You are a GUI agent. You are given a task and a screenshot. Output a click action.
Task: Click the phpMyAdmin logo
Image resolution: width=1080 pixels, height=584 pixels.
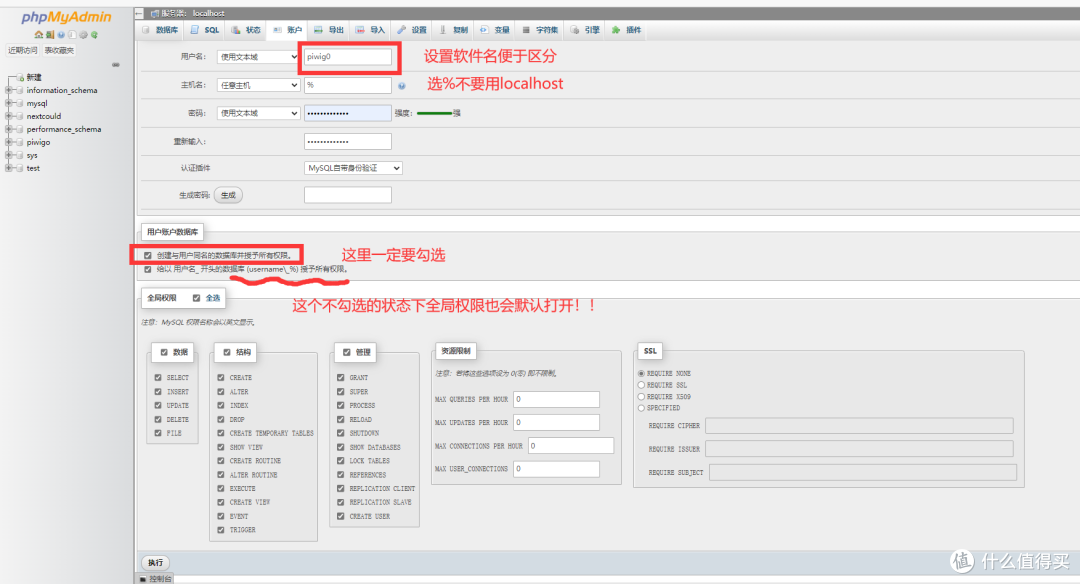coord(66,17)
